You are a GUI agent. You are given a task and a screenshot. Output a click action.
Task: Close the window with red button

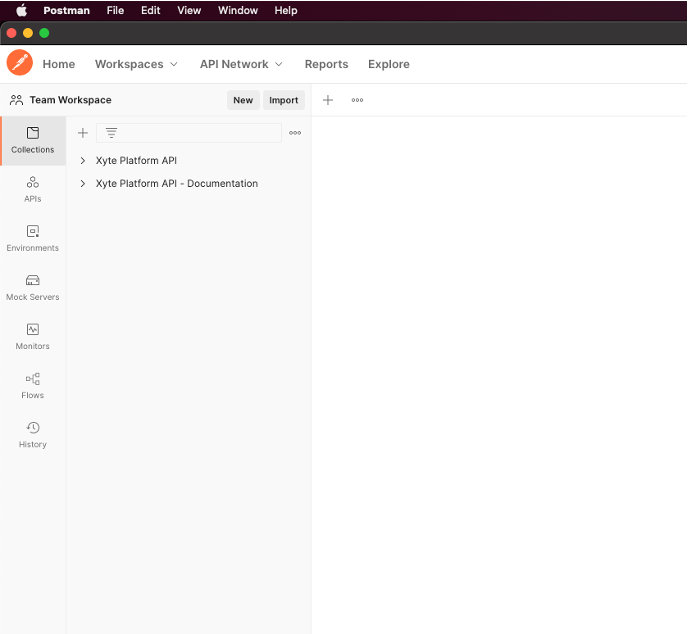coord(12,33)
